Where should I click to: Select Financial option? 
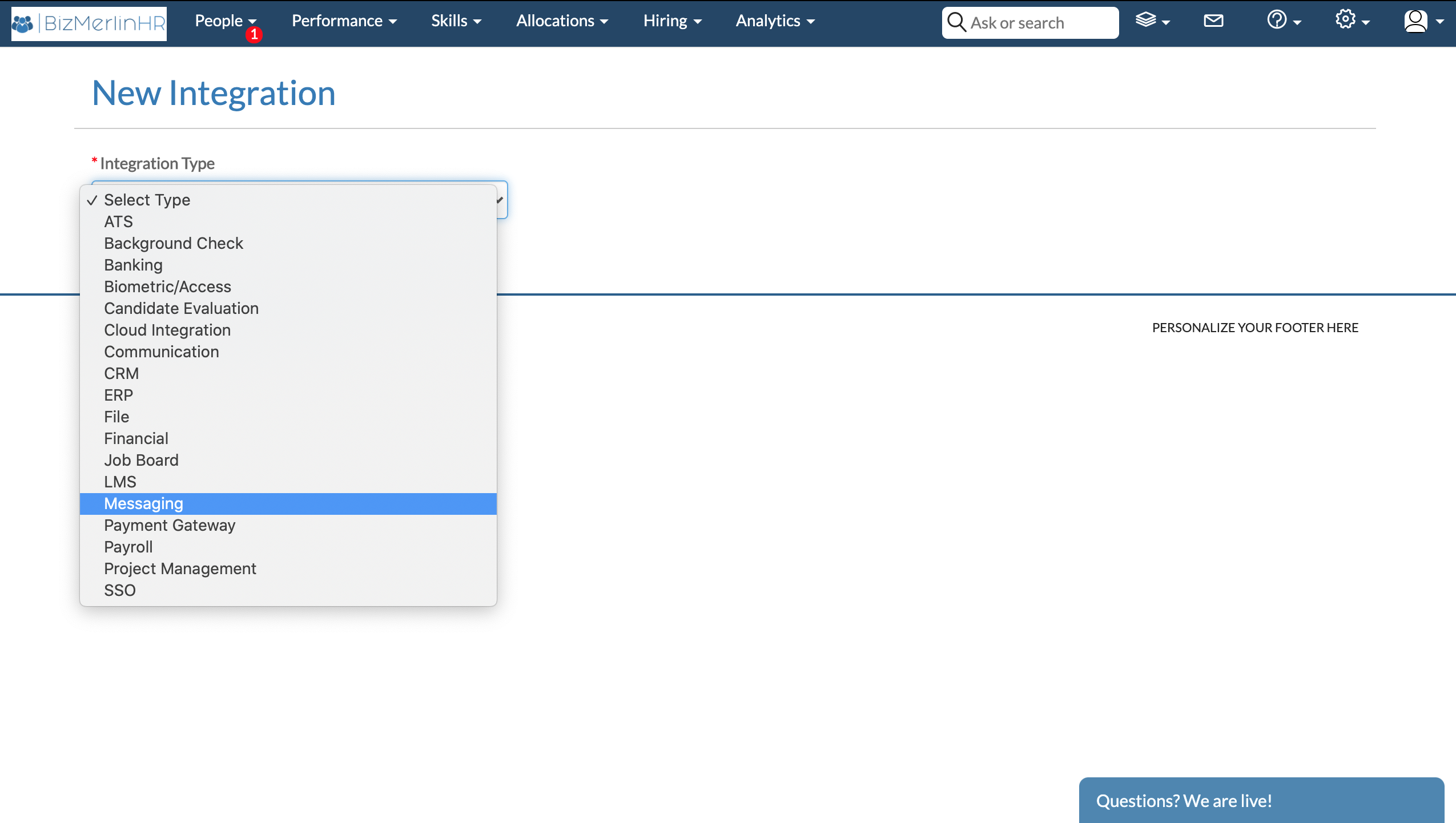tap(288, 438)
